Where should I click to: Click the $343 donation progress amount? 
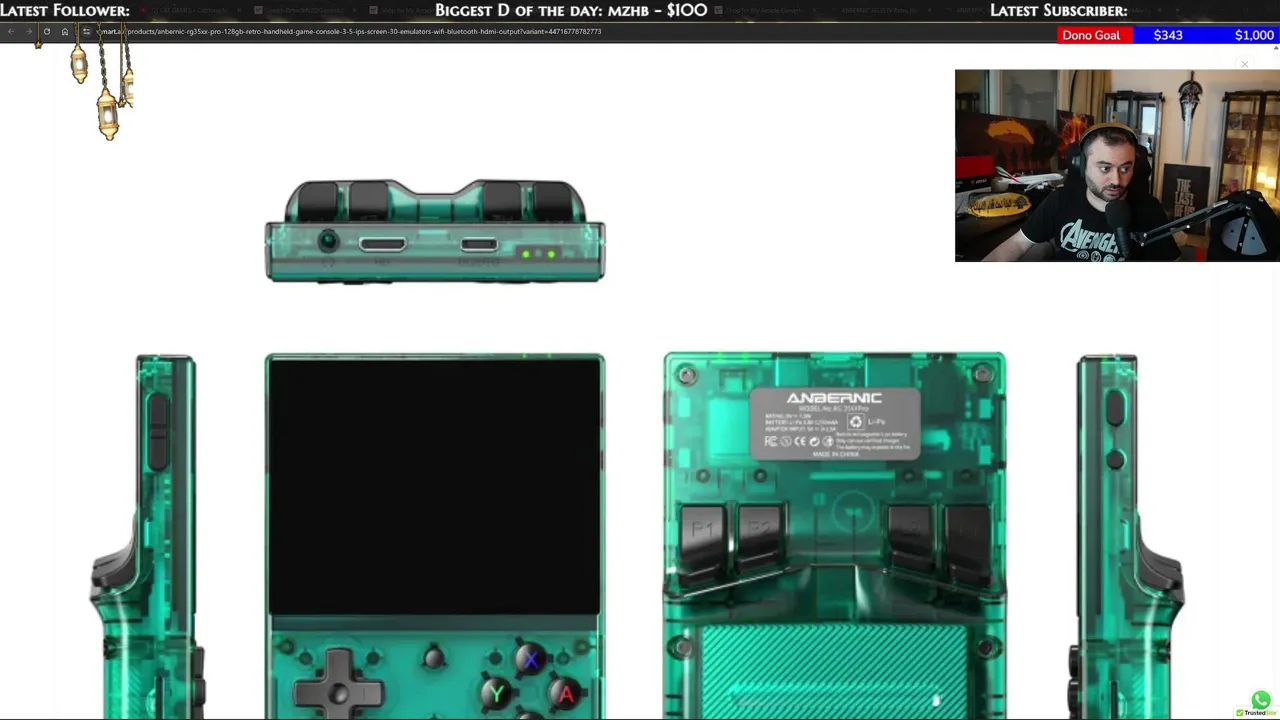[1168, 35]
